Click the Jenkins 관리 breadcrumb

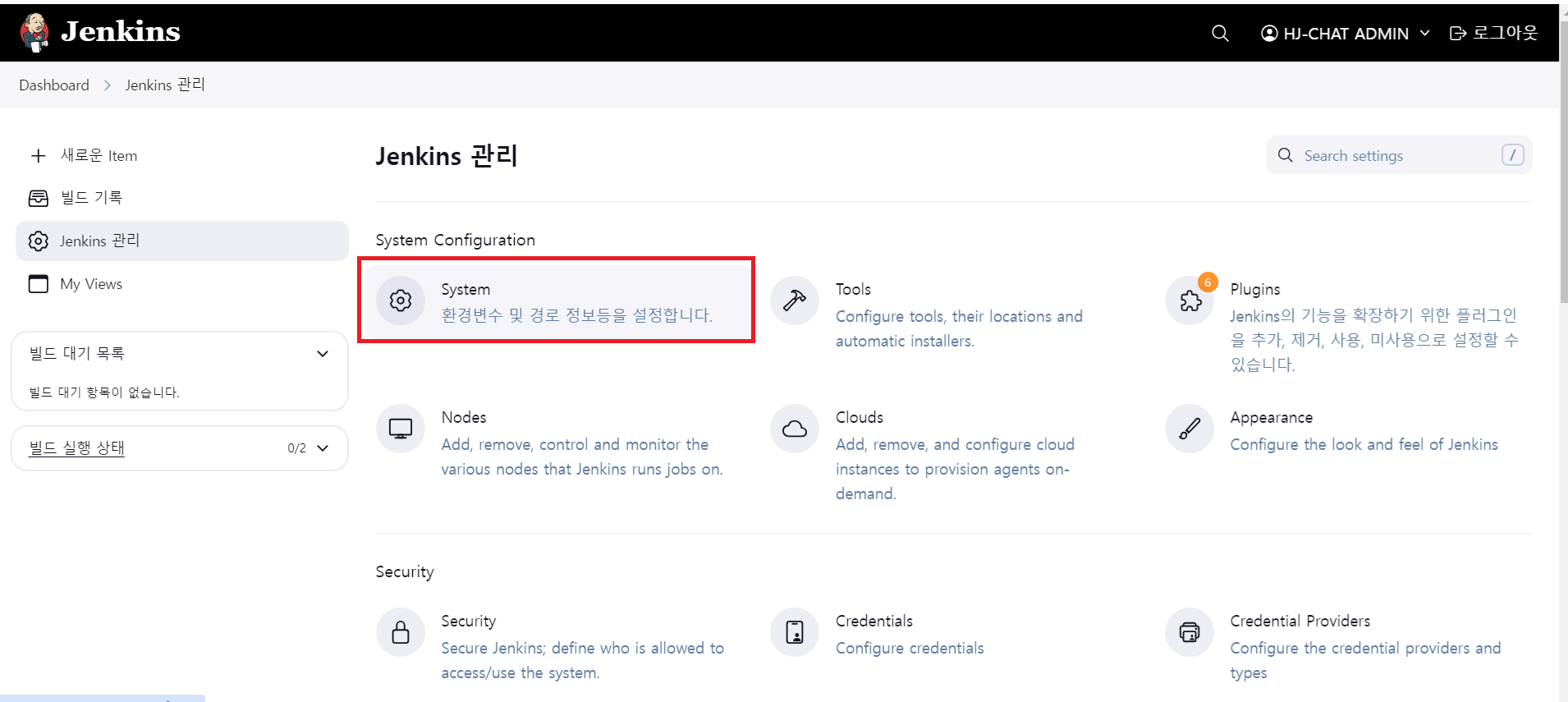(165, 85)
